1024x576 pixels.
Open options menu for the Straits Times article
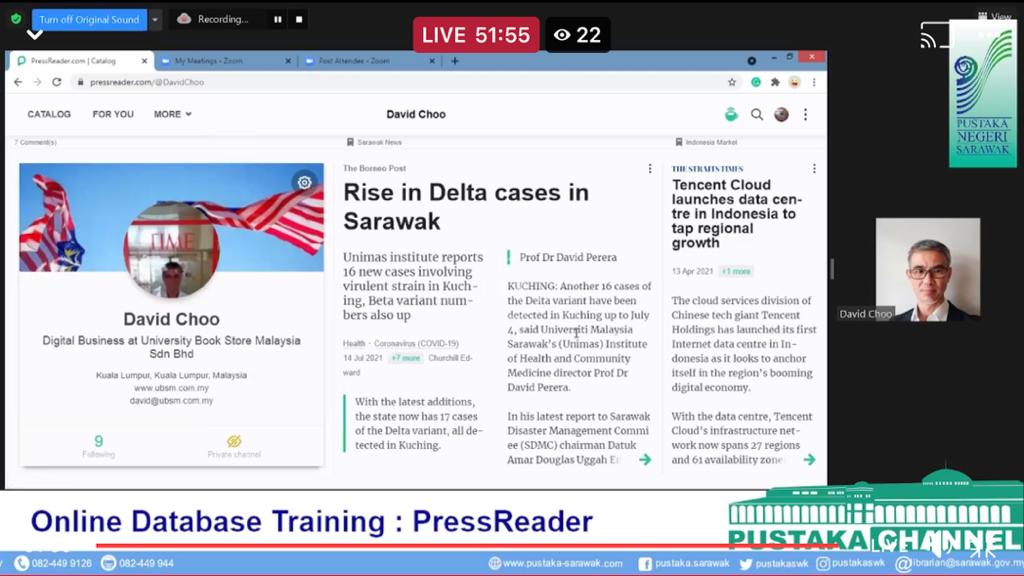click(x=814, y=168)
